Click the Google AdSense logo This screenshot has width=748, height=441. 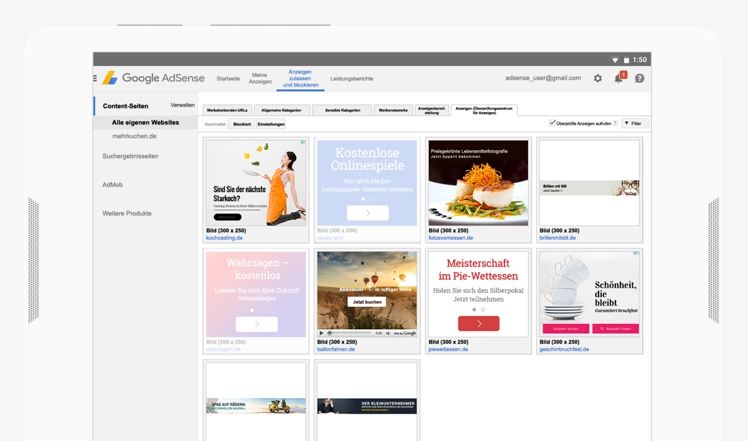(x=152, y=78)
